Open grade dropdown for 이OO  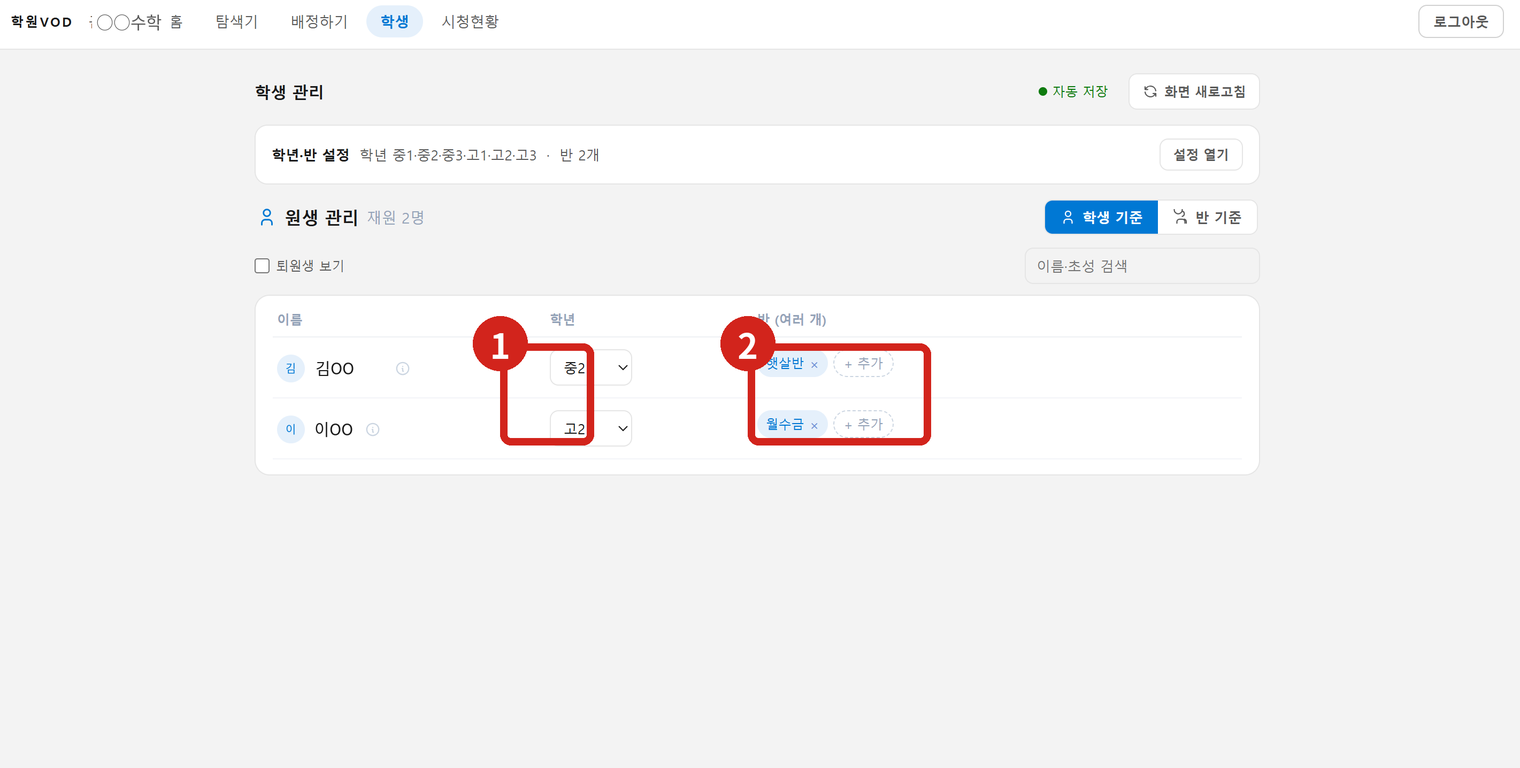pyautogui.click(x=591, y=429)
